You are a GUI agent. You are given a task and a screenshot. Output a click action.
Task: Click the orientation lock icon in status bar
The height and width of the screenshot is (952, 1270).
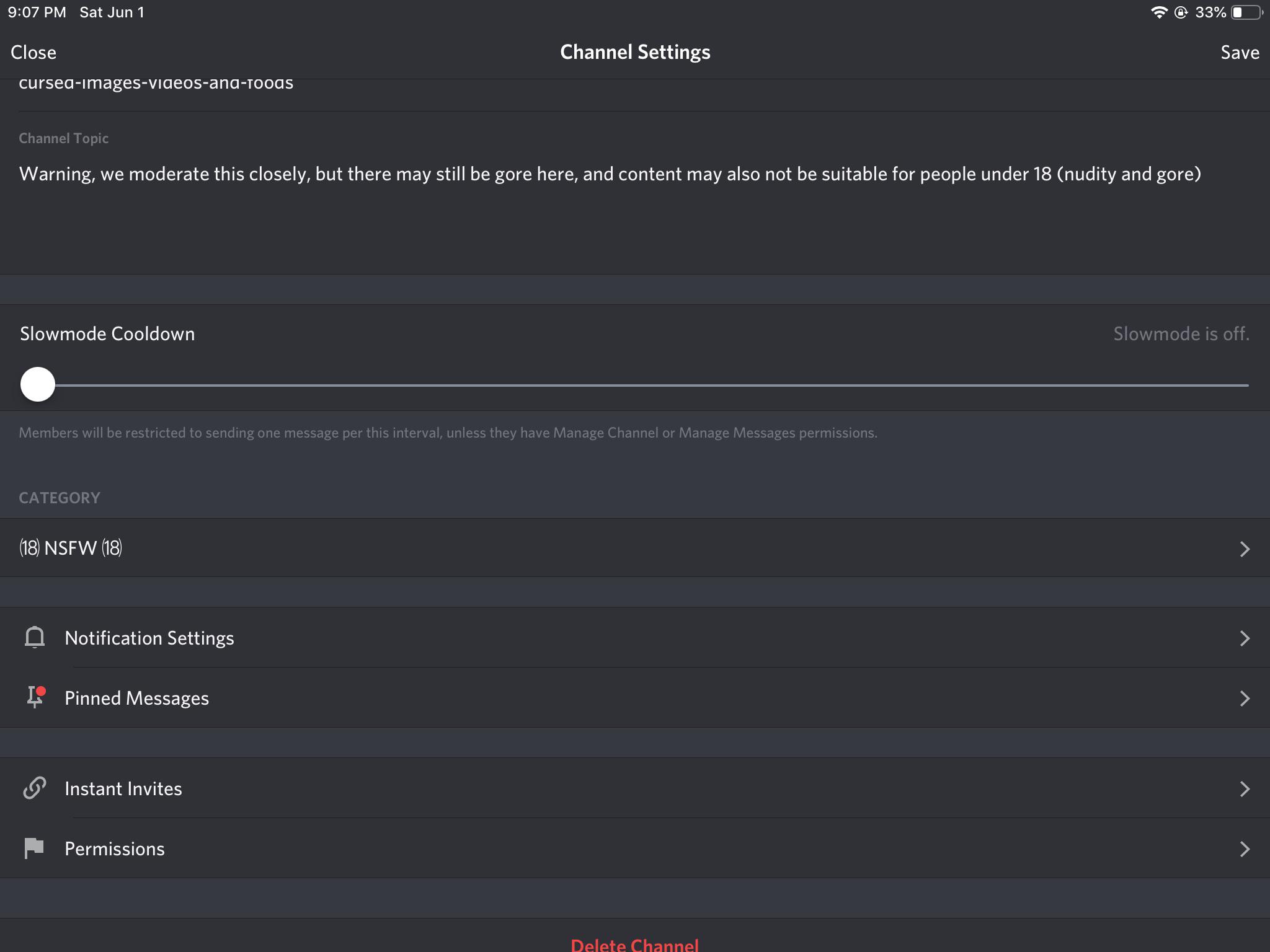[x=1180, y=11]
